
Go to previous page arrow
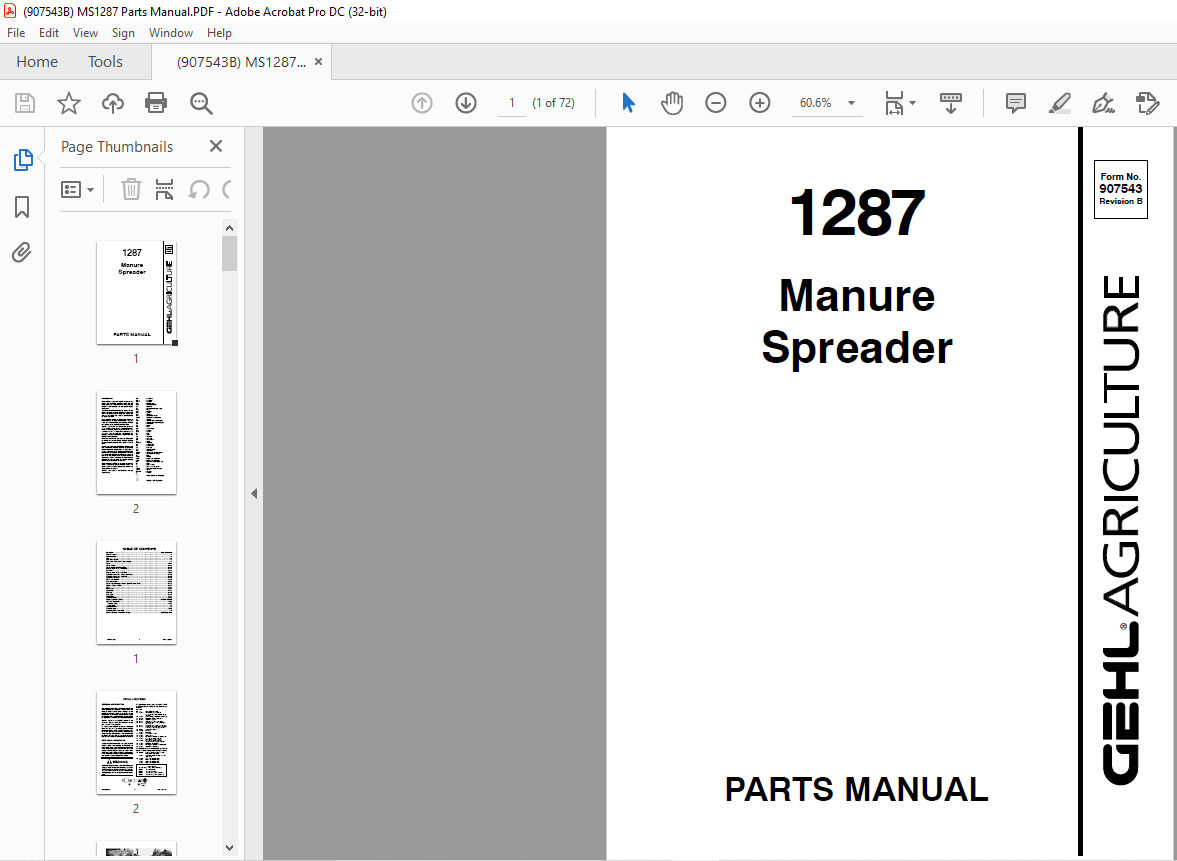(x=422, y=103)
